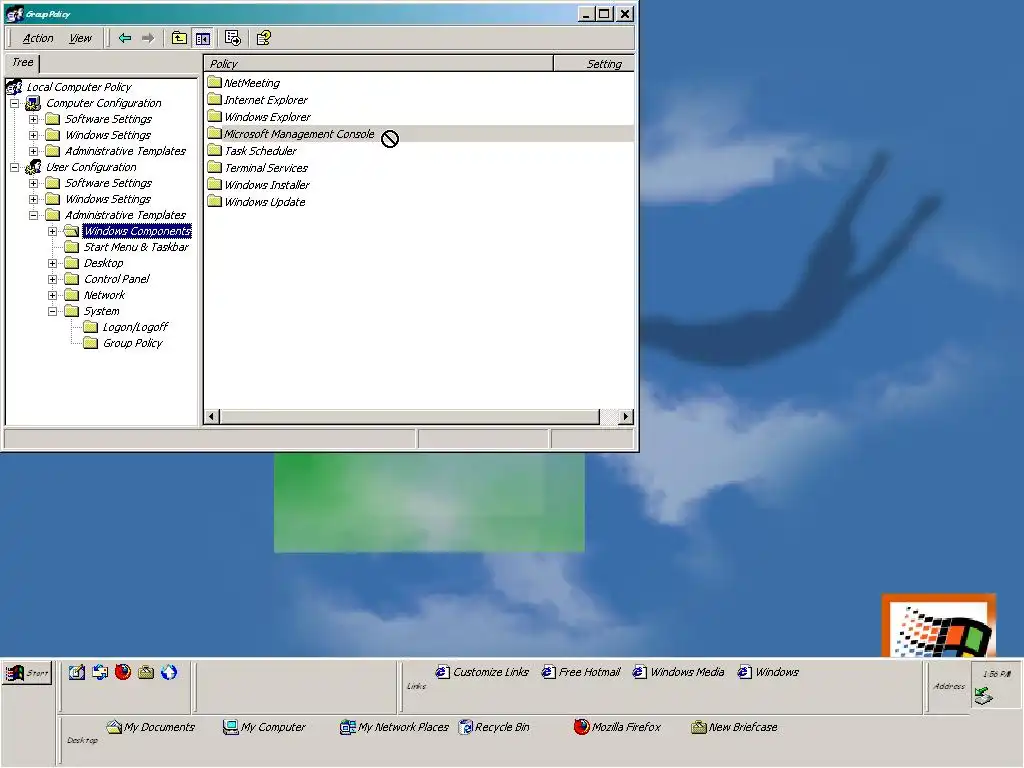Collapse the Computer Configuration node
The width and height of the screenshot is (1024, 768).
click(14, 103)
